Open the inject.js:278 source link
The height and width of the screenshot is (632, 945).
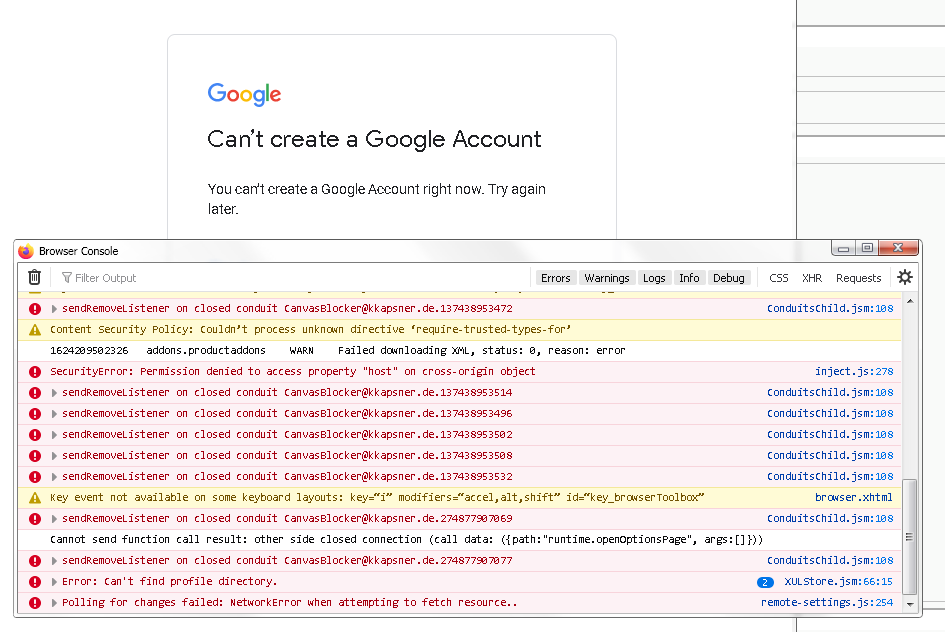pos(854,372)
